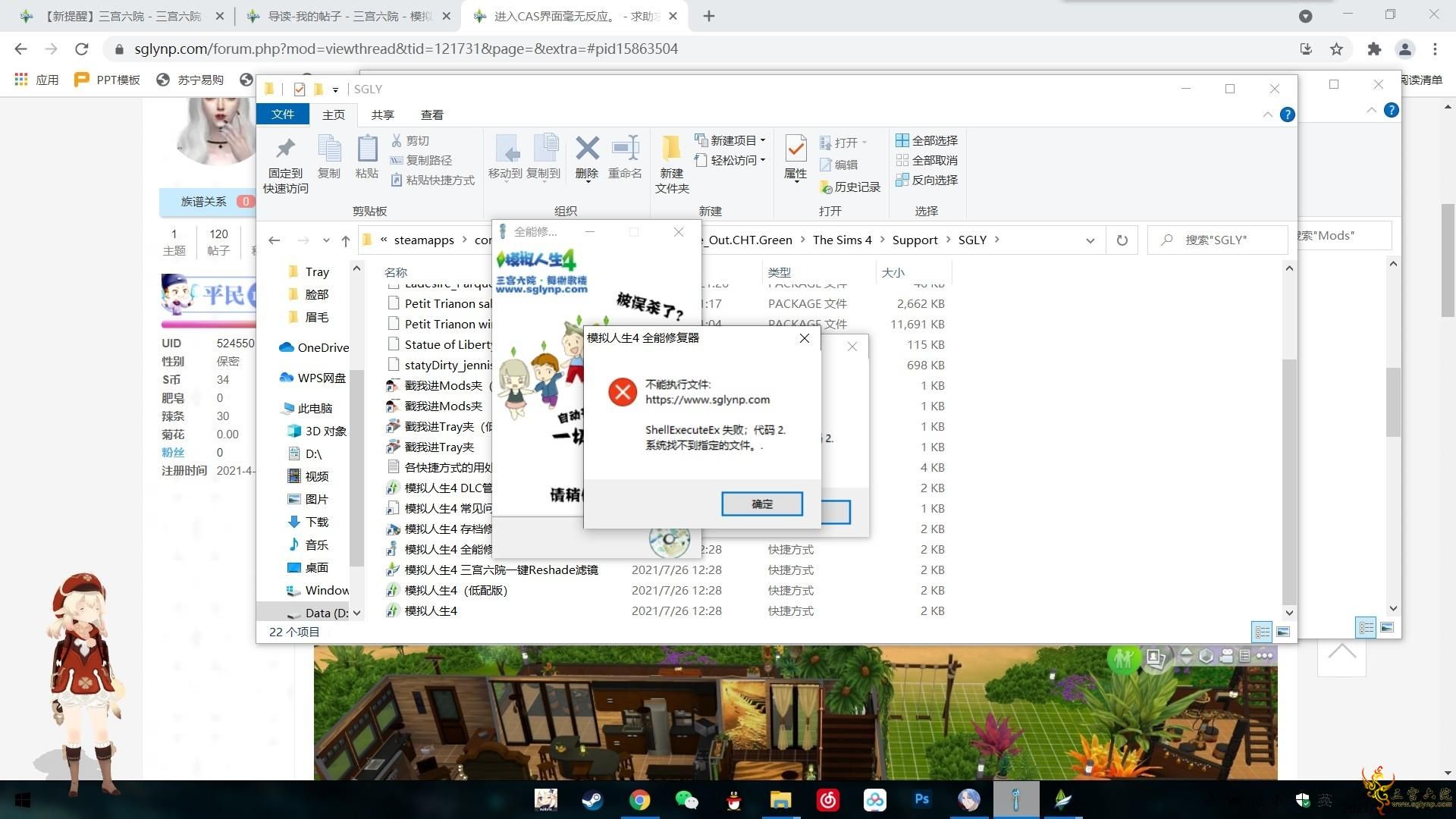Select 此电脑 in navigation pane
This screenshot has height=819, width=1456.
point(306,408)
